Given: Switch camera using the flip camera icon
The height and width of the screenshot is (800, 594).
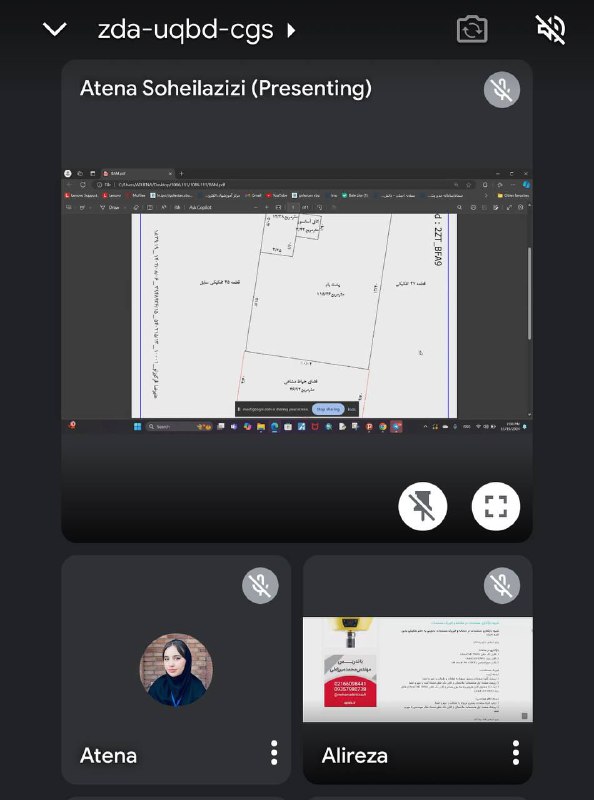Looking at the screenshot, I should coord(472,29).
